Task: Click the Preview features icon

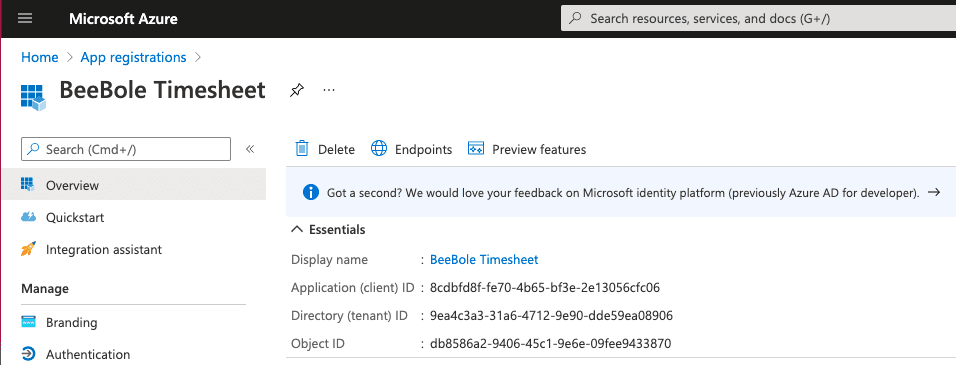Action: coord(476,149)
